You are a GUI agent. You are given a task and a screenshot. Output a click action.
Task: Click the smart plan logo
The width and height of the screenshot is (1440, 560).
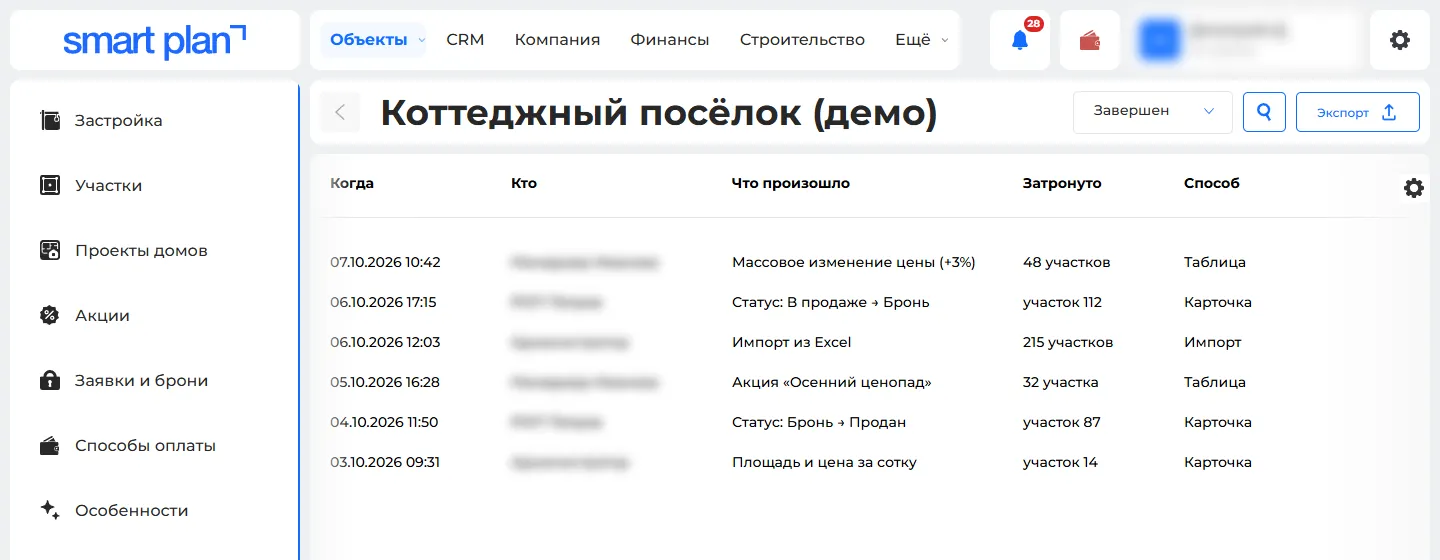(x=155, y=41)
